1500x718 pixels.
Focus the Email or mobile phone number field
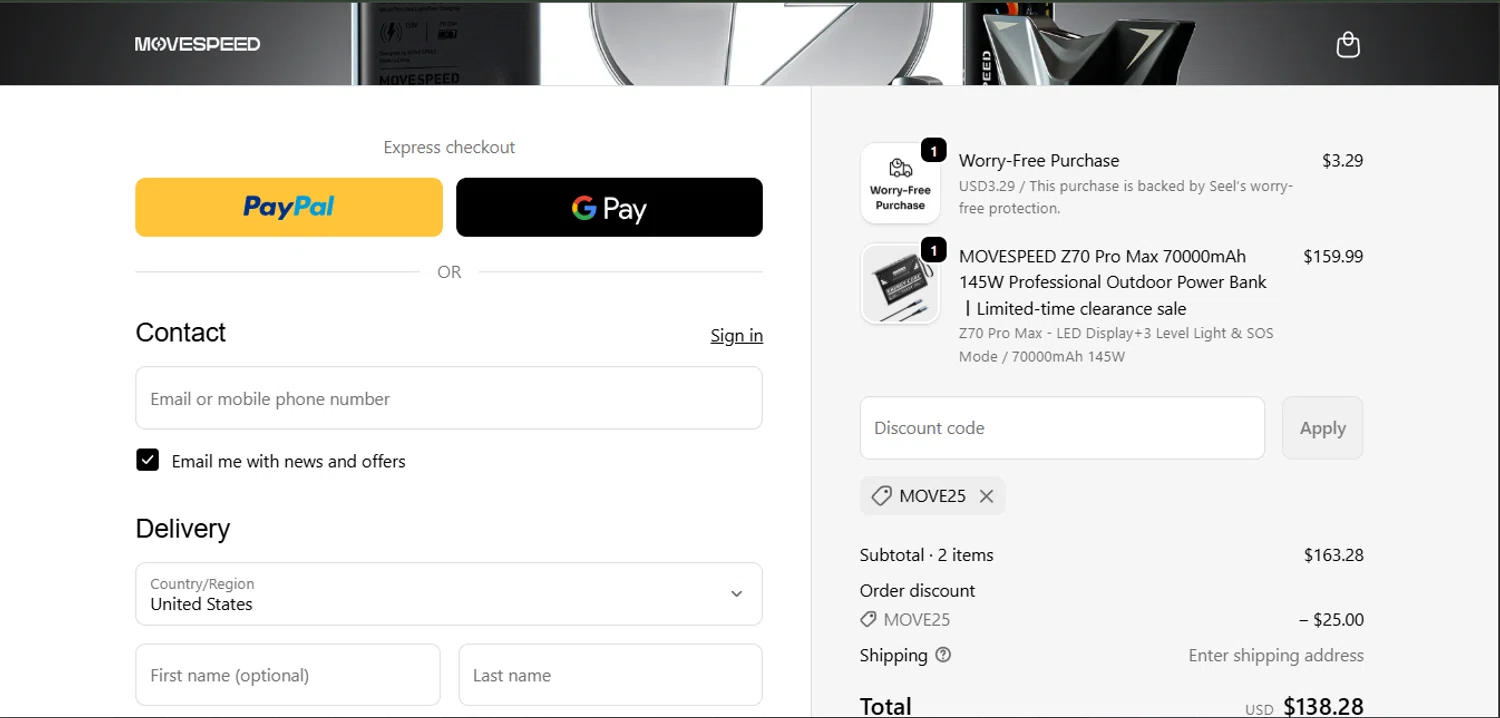449,398
